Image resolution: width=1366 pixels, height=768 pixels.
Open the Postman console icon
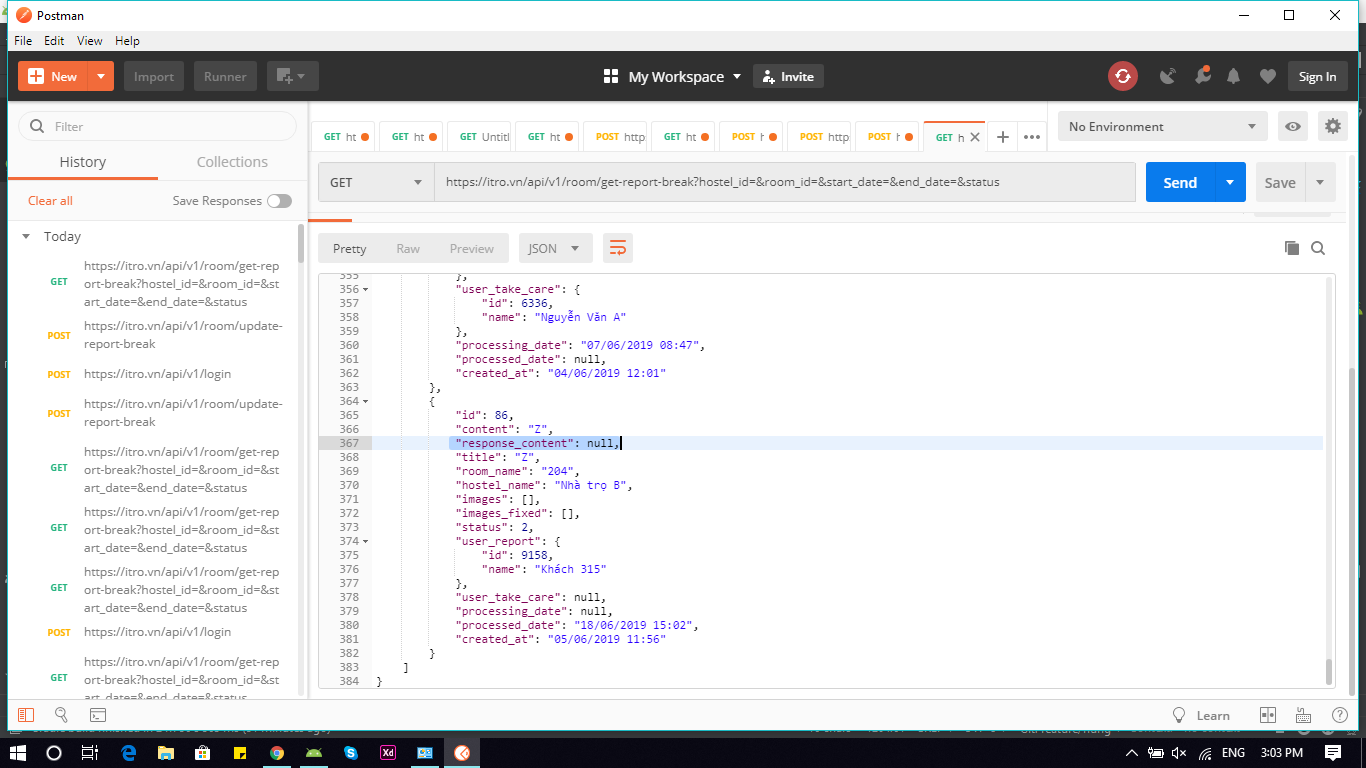click(98, 715)
